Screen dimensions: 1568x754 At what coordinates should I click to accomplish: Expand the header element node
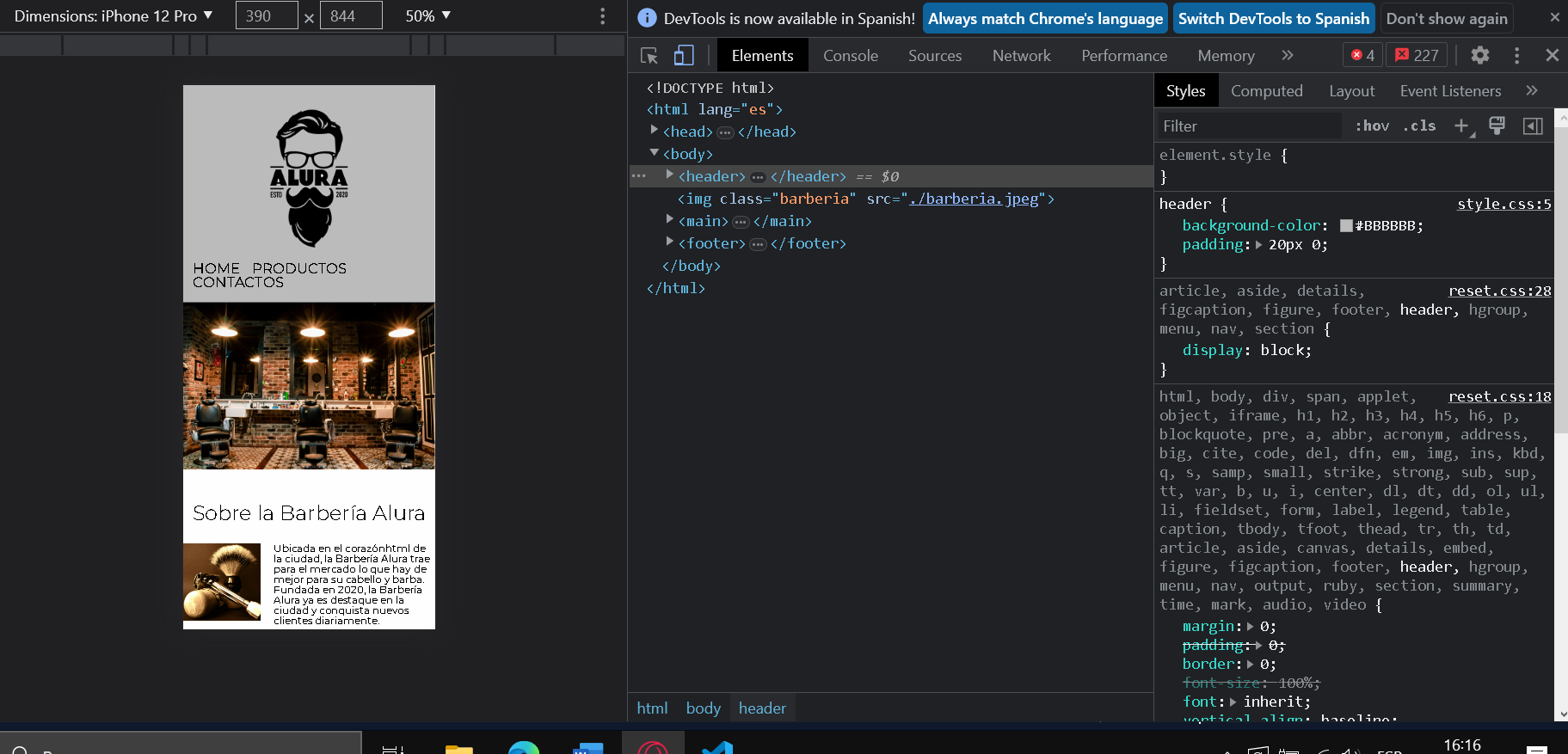[x=670, y=175]
